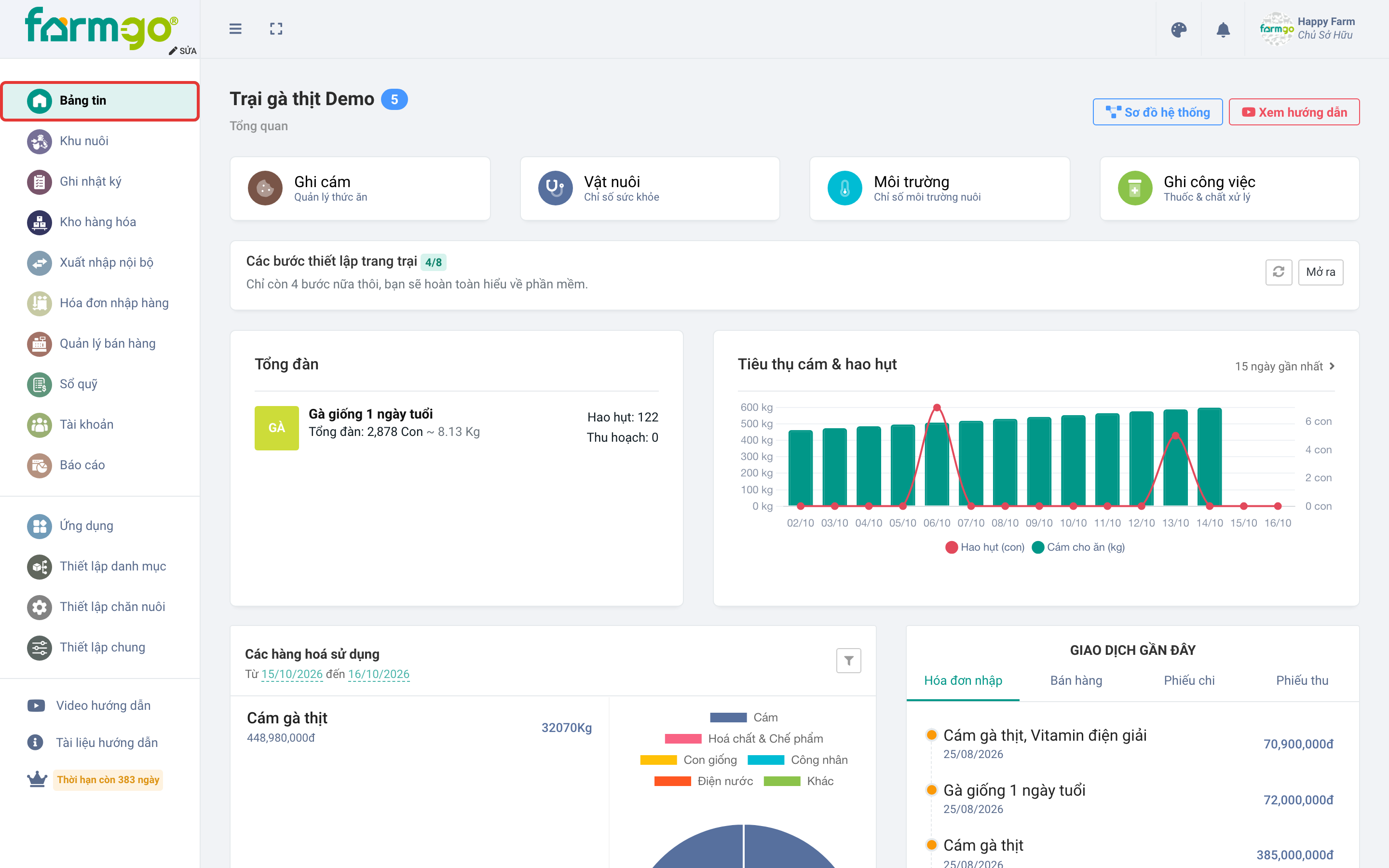1389x868 pixels.
Task: Open the theme color palette icon
Action: (x=1178, y=30)
